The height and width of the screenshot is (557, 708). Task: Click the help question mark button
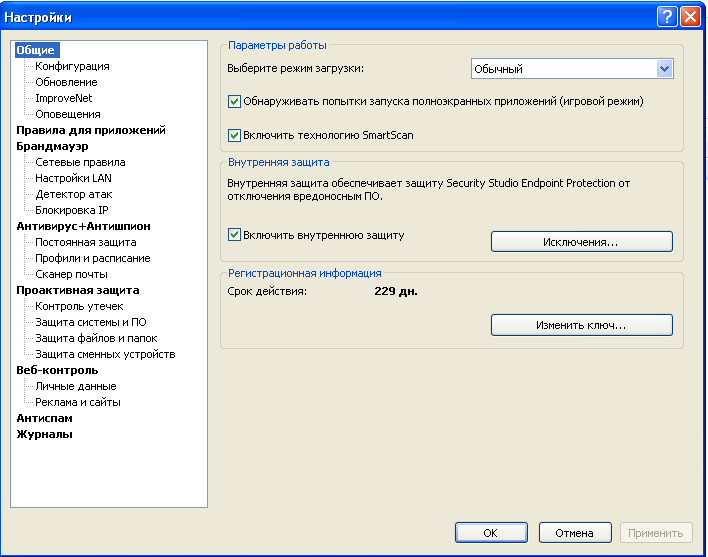pos(667,17)
